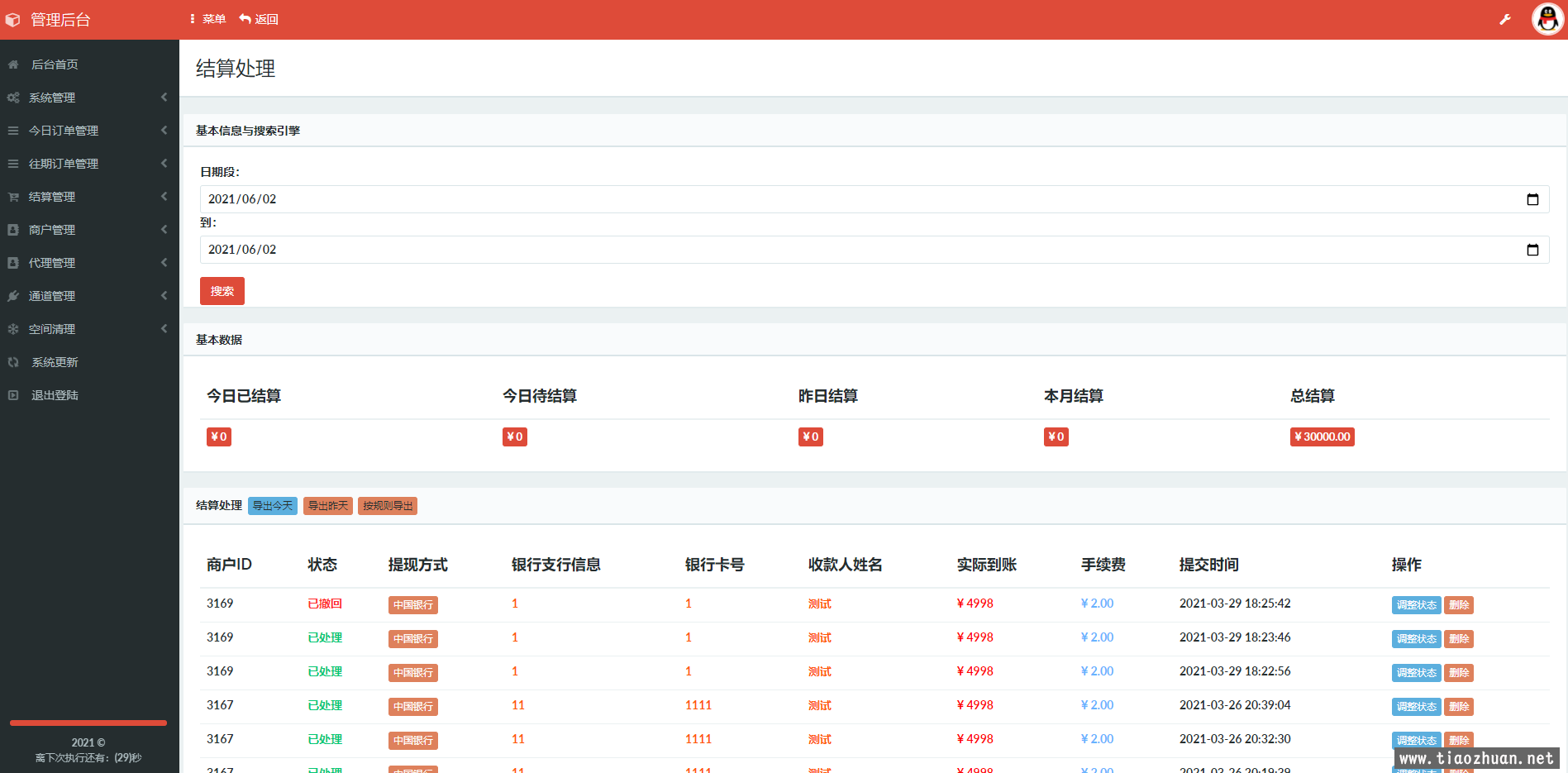
Task: Click 删除 for the 18:25:42 row
Action: tap(1459, 605)
